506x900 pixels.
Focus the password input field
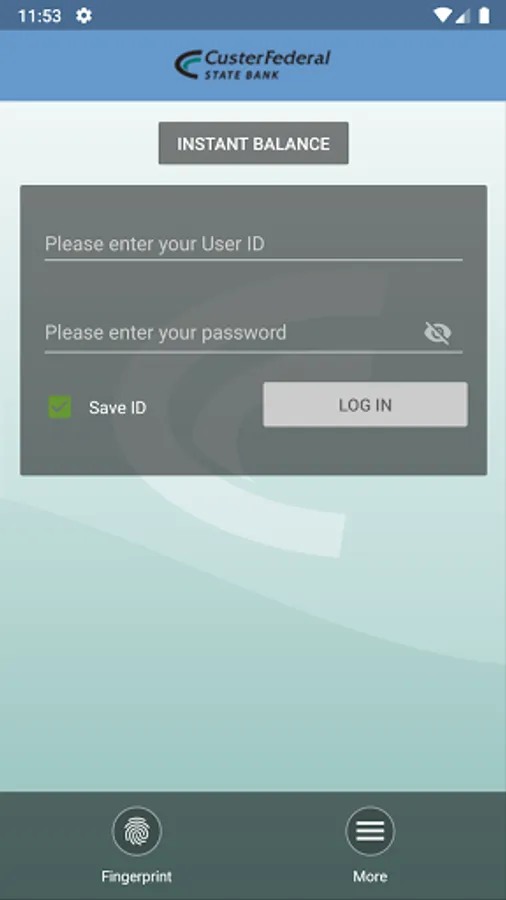[232, 333]
